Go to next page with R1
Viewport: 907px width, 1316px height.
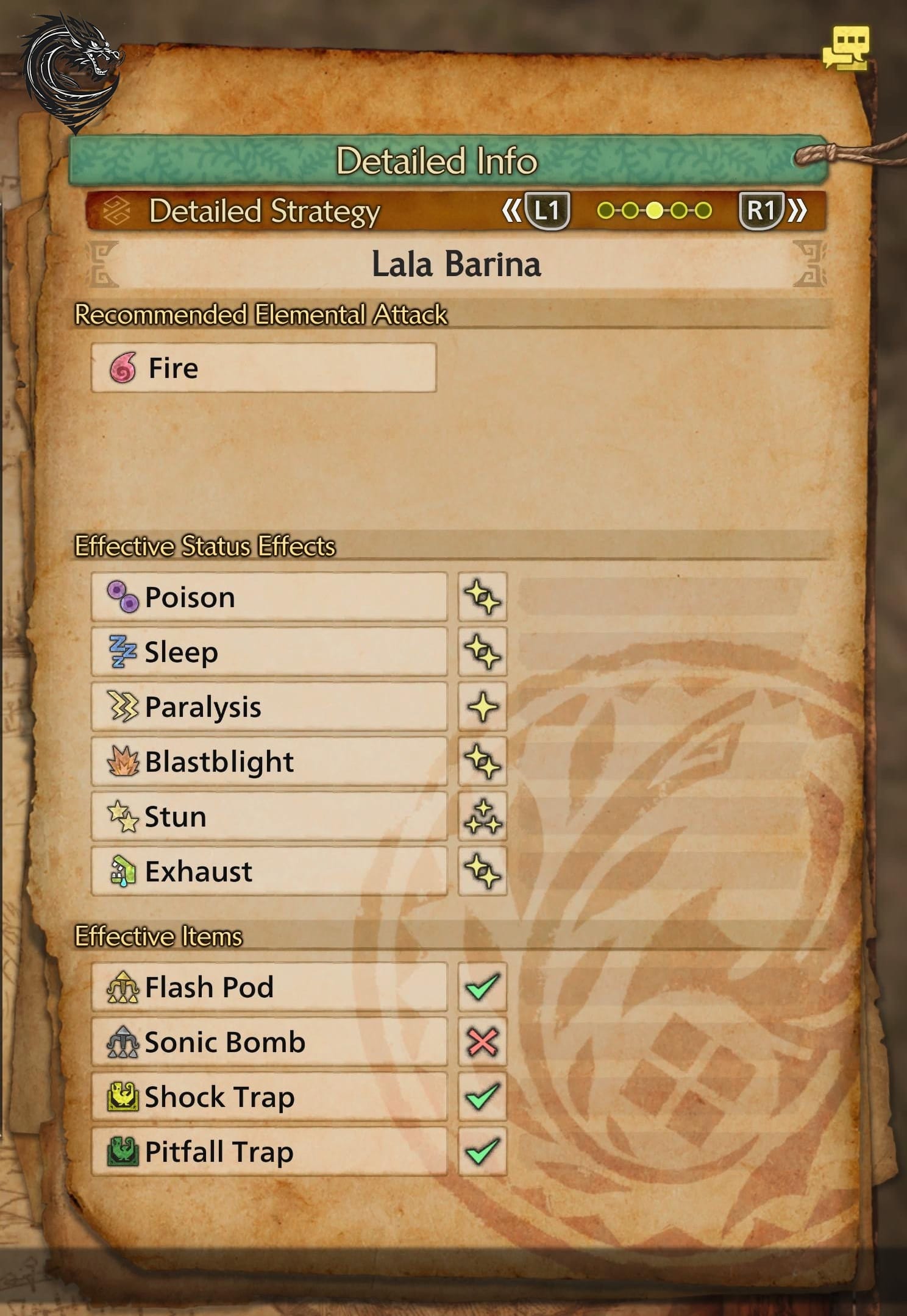tap(762, 211)
